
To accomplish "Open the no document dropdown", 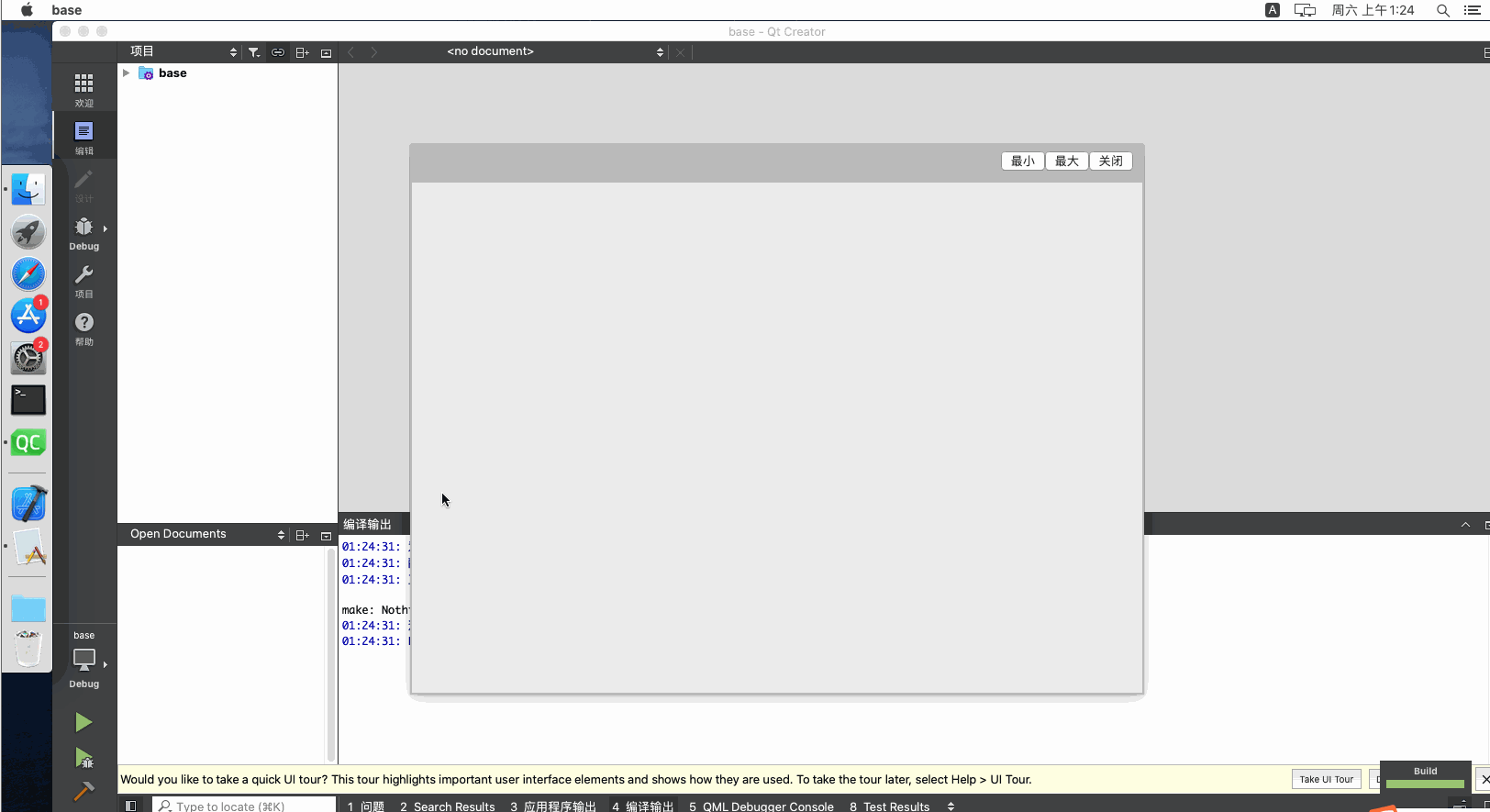I will click(554, 52).
